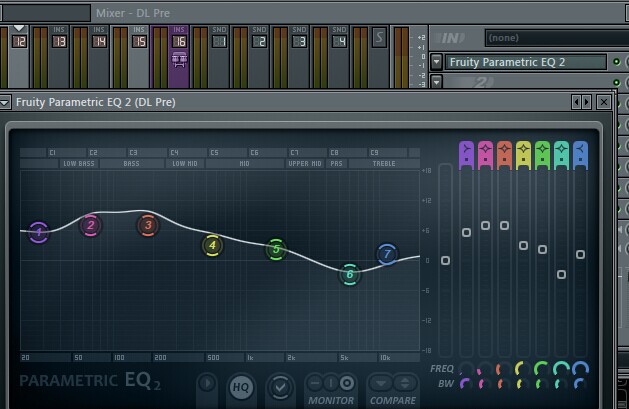Click the green band 5 FREQ knob
629x409 pixels.
coord(542,369)
